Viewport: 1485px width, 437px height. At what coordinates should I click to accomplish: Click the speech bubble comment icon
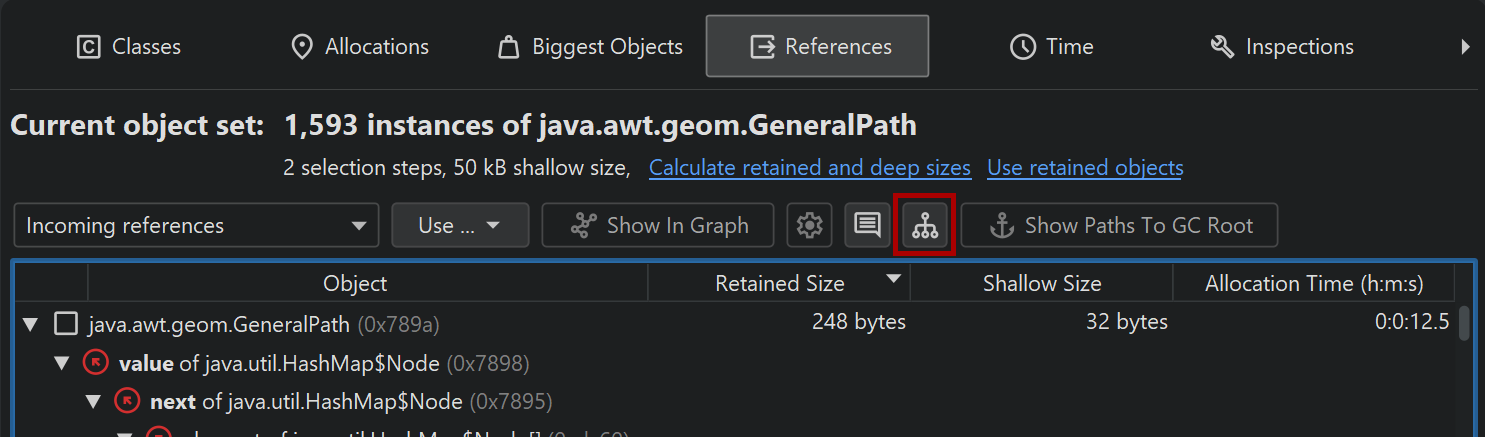[x=867, y=226]
